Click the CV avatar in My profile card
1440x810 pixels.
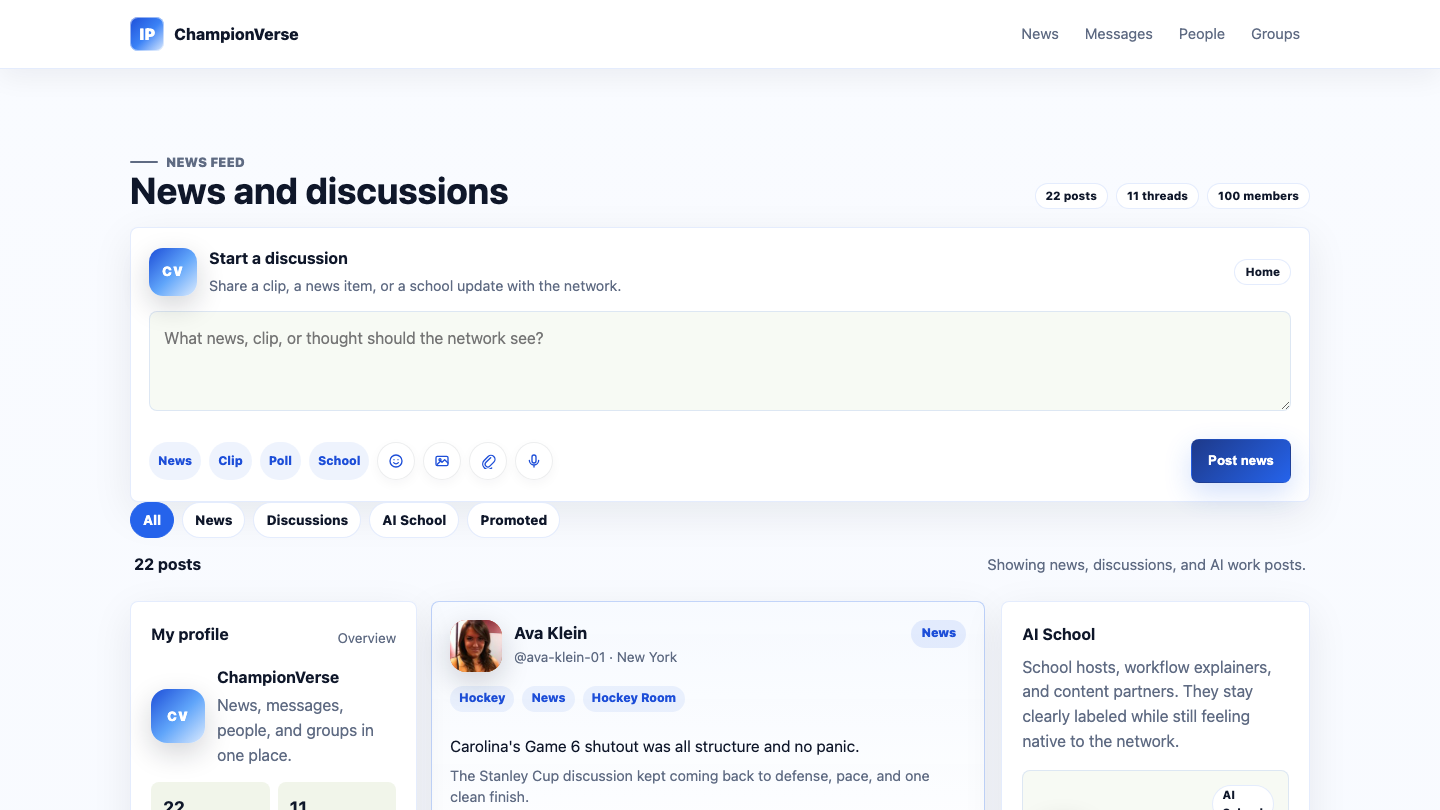tap(178, 716)
